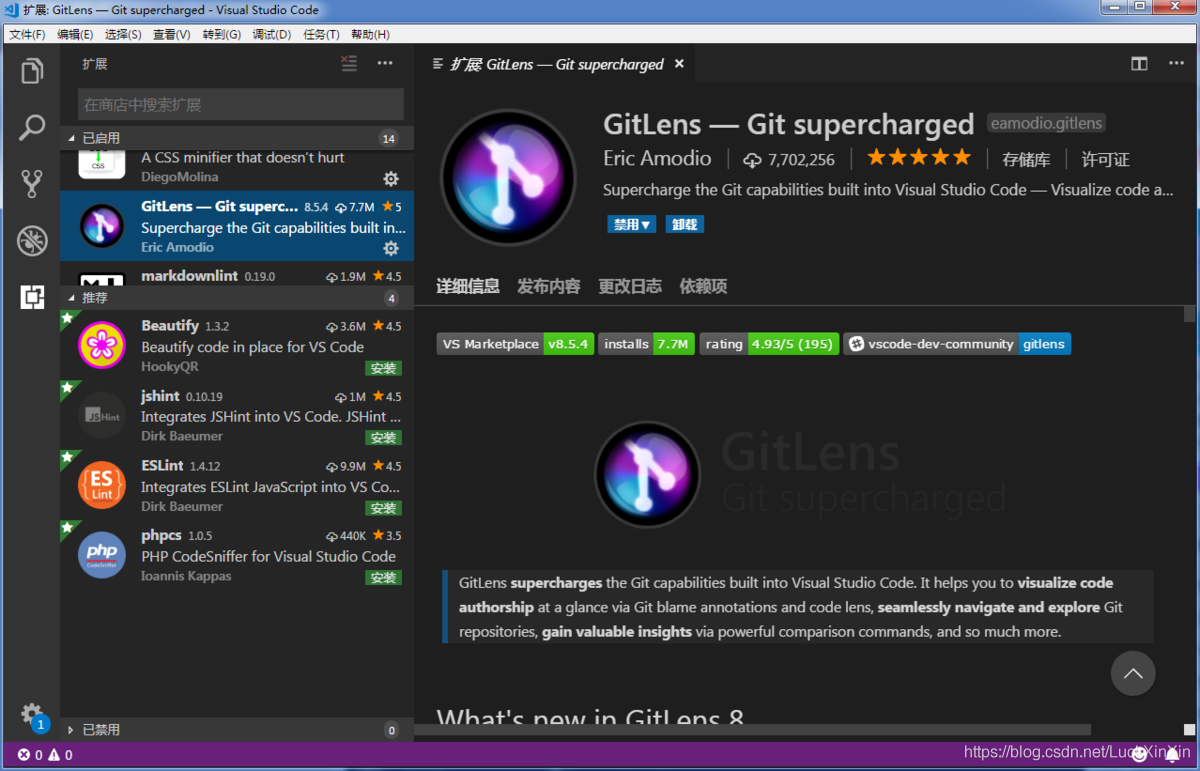Click the 卸载 uninstall button

pyautogui.click(x=685, y=224)
